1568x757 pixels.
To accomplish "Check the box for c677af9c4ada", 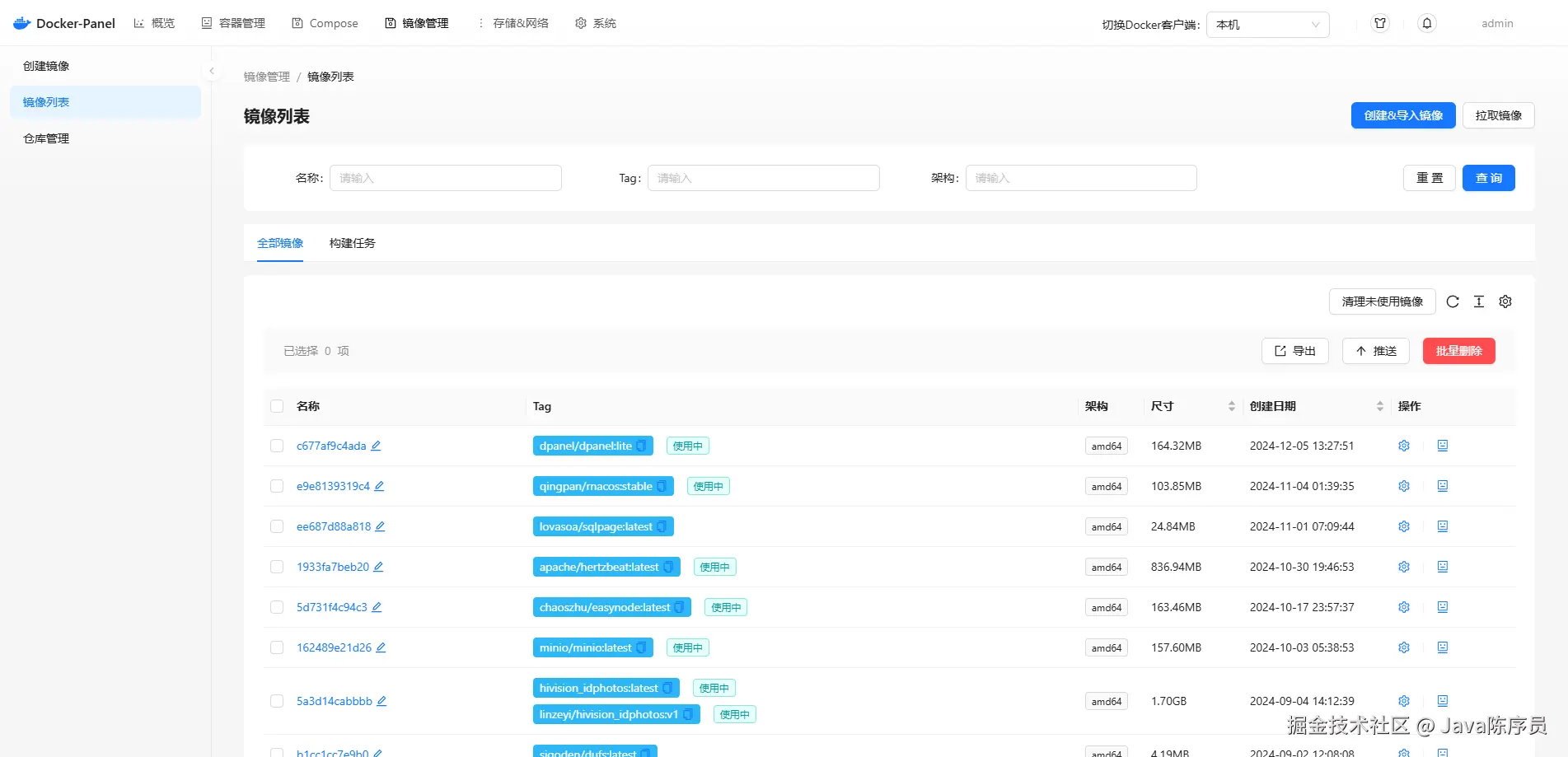I will (x=277, y=446).
